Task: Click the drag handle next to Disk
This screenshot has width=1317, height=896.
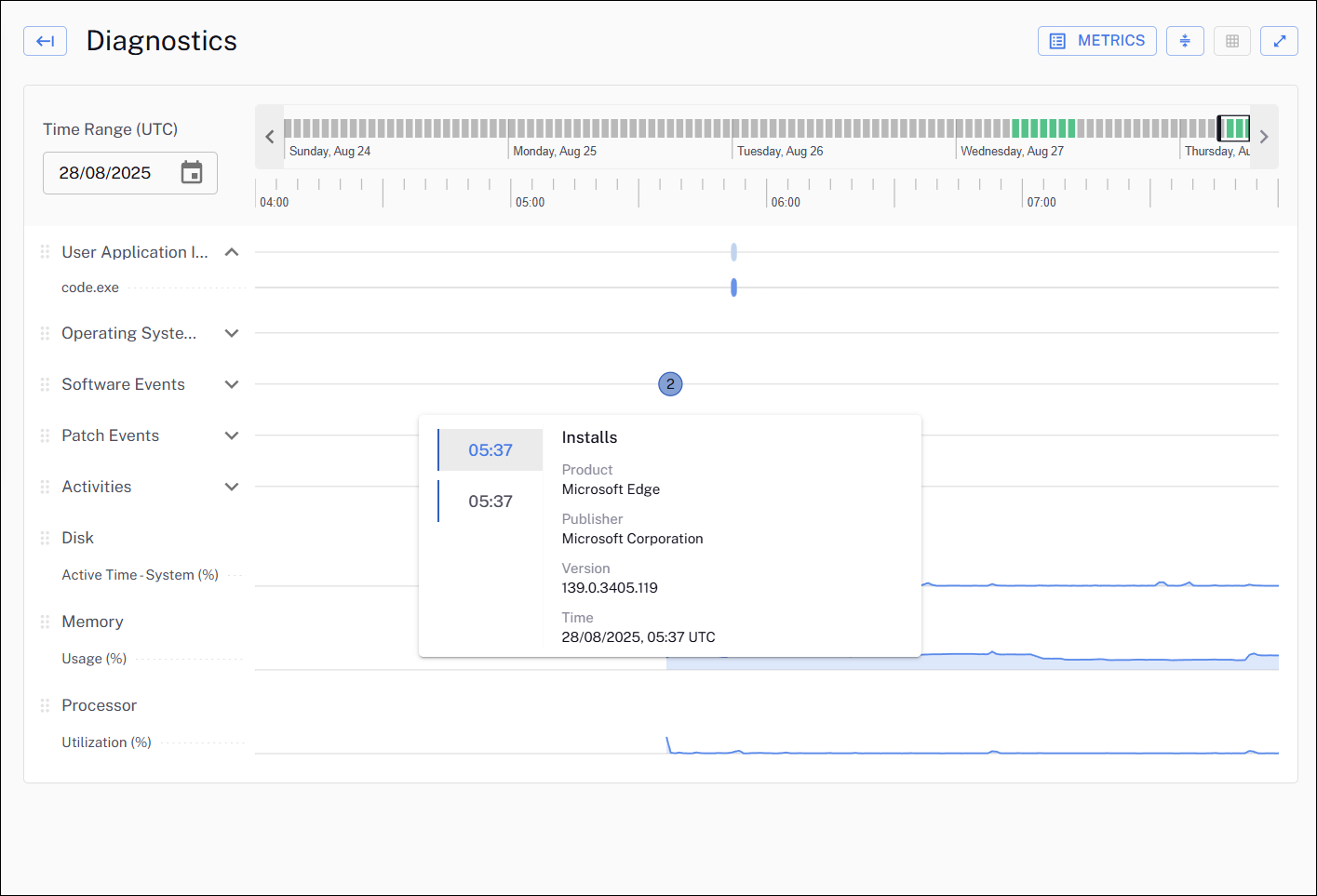Action: (x=45, y=538)
